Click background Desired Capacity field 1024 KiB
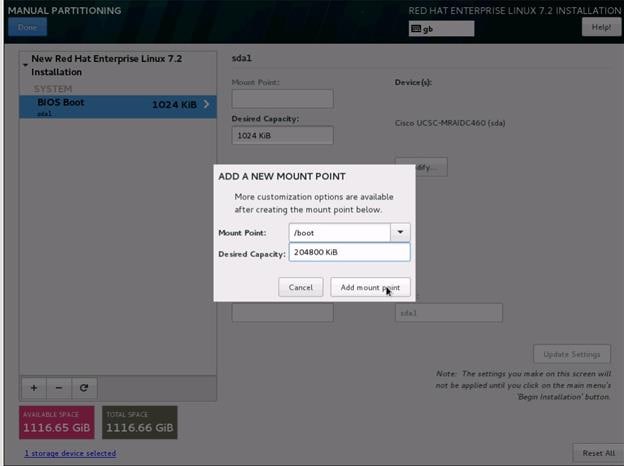 click(283, 135)
